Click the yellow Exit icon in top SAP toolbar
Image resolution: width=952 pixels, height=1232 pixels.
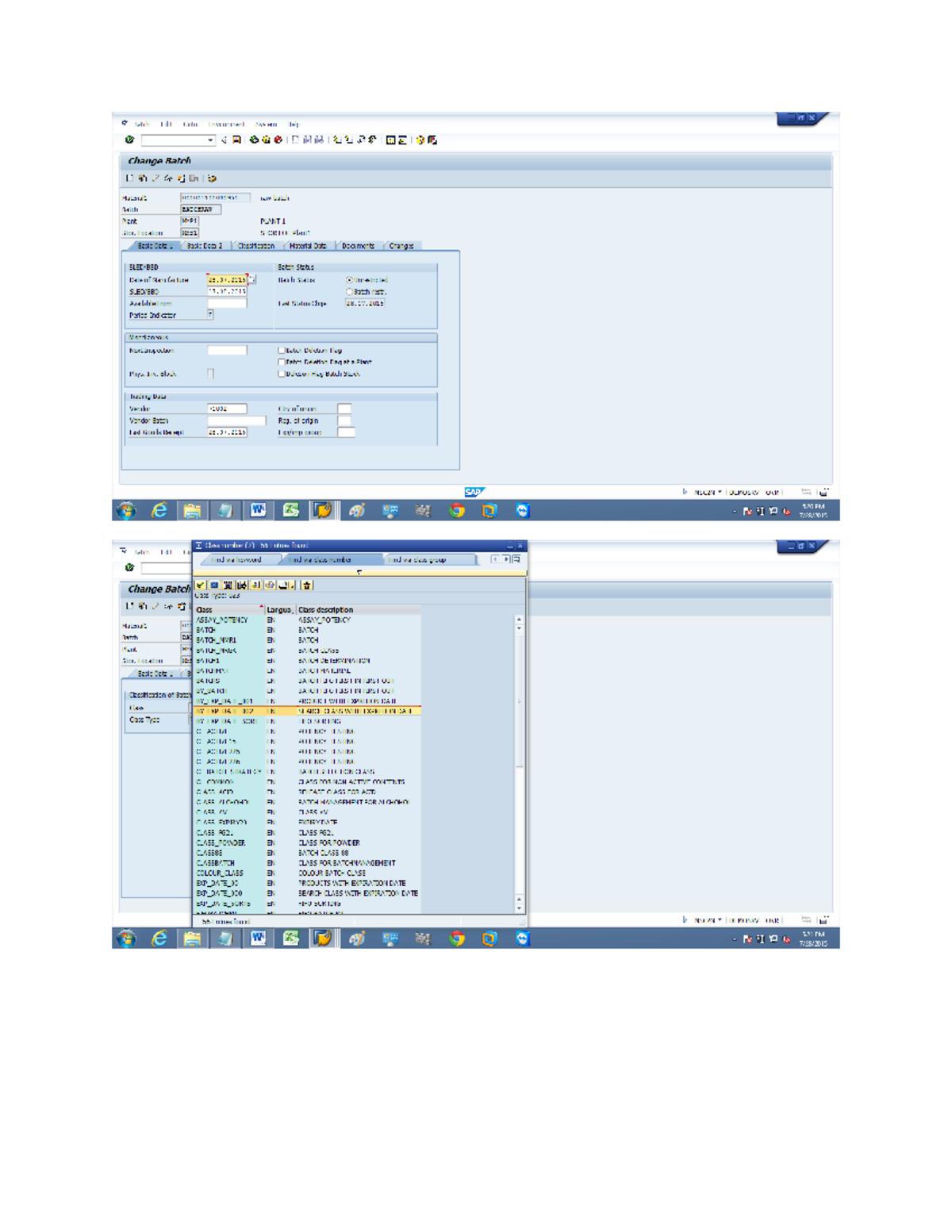tap(266, 140)
